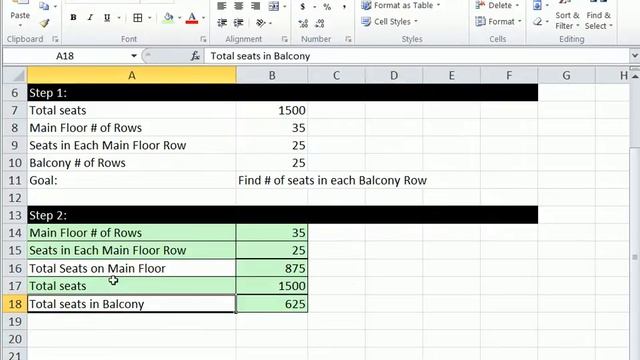The image size is (640, 360).
Task: Align text left
Action: pyautogui.click(x=222, y=6)
